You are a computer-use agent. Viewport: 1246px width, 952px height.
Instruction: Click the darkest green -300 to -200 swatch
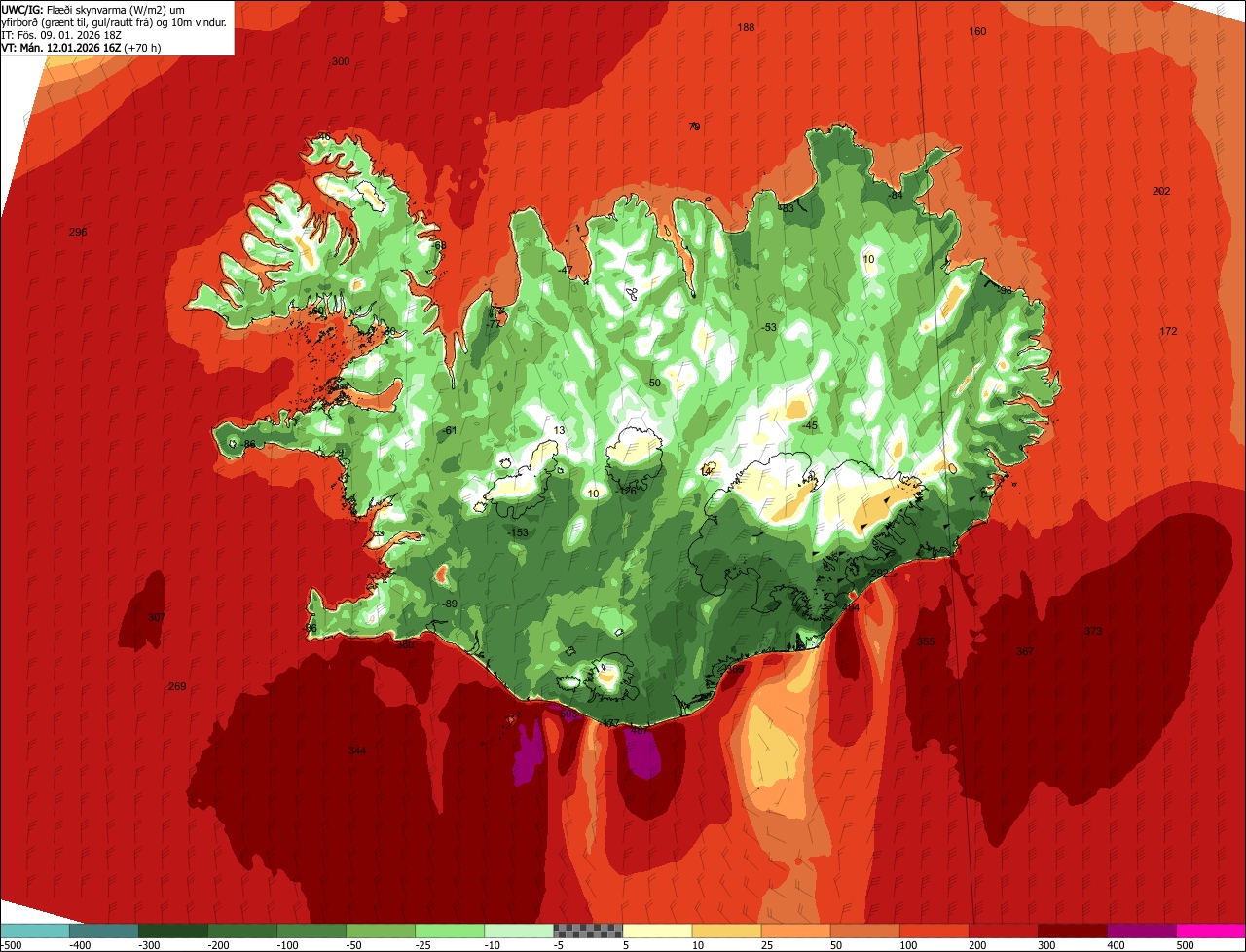coord(172,931)
